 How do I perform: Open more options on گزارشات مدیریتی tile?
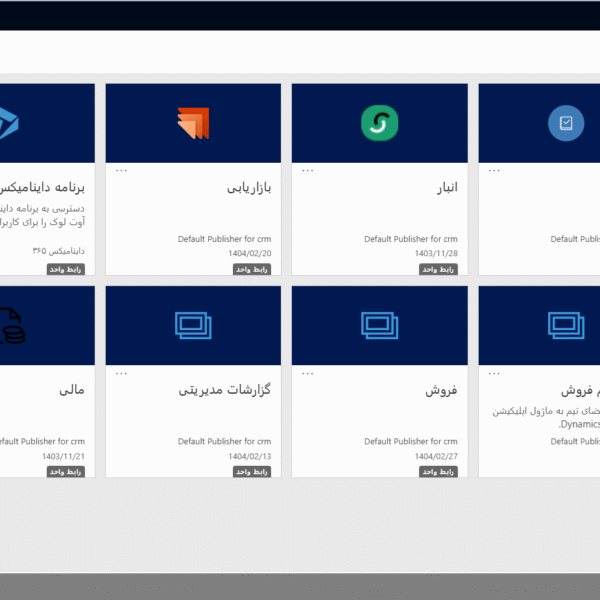[121, 374]
